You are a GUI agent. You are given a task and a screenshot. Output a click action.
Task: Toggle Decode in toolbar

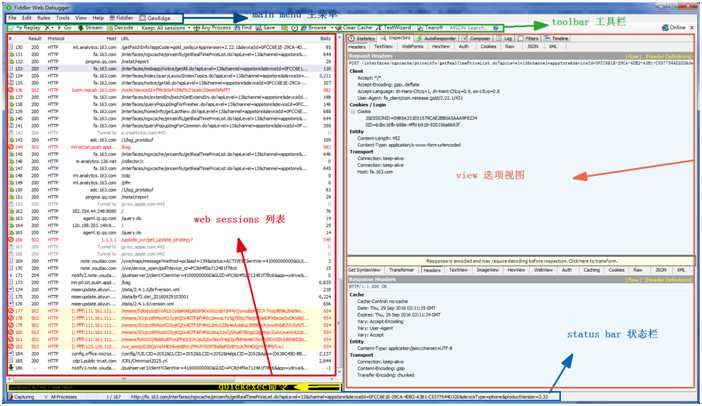120,28
